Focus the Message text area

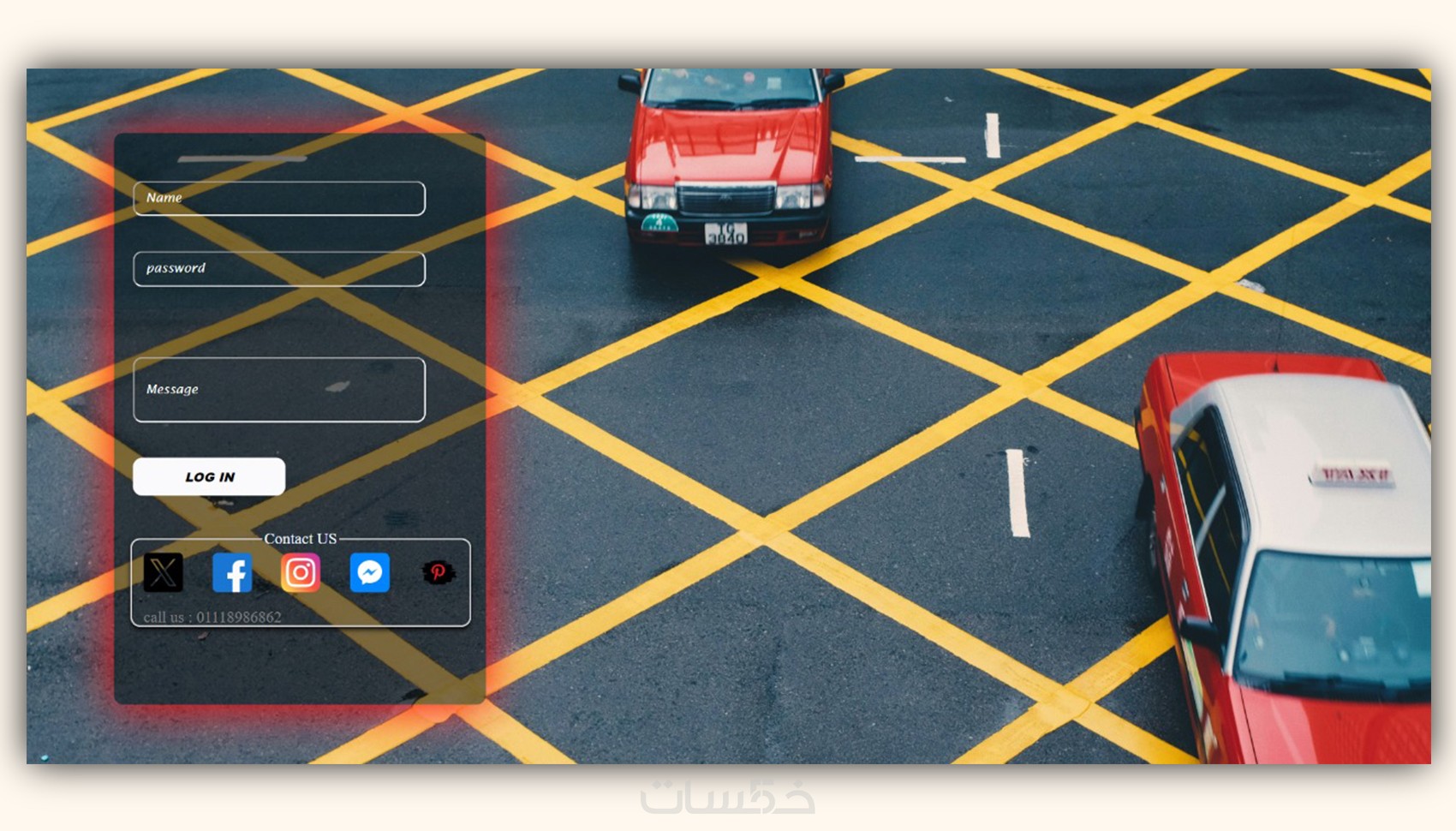tap(279, 390)
